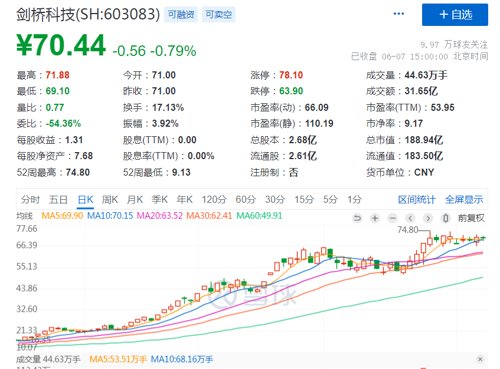The image size is (500, 369).
Task: Click the 总市值 value 188.94亿
Action: click(424, 140)
